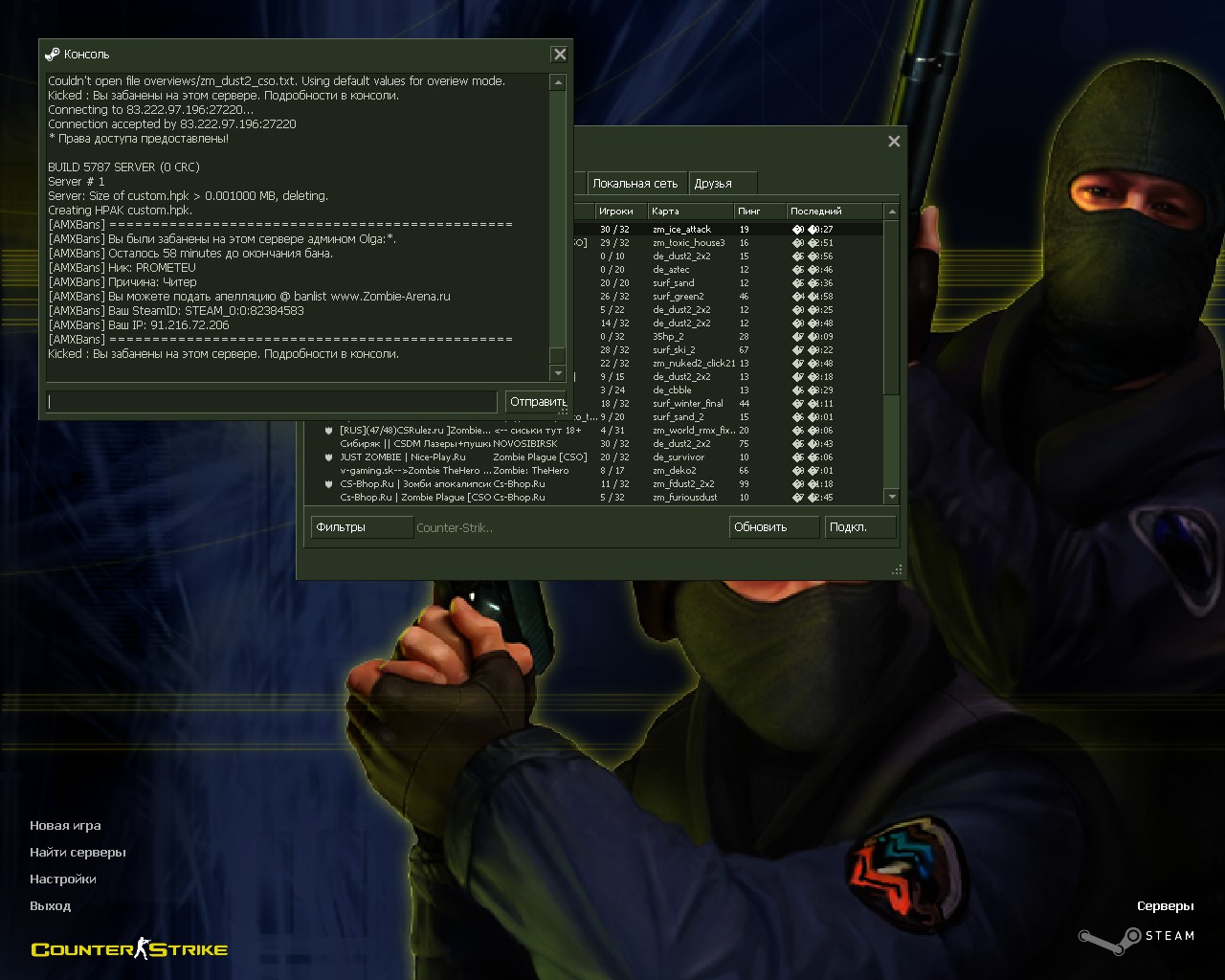Open Новая игра from the main menu
The image size is (1225, 980).
click(65, 826)
